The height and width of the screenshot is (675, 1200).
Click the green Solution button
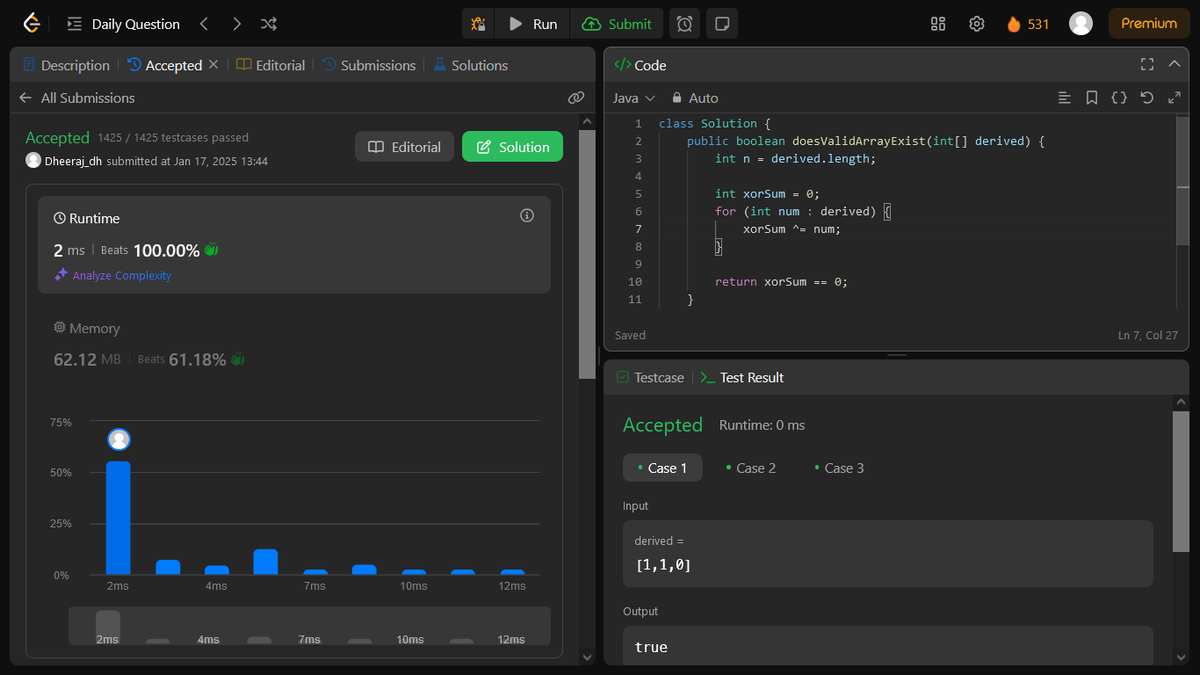pyautogui.click(x=512, y=147)
